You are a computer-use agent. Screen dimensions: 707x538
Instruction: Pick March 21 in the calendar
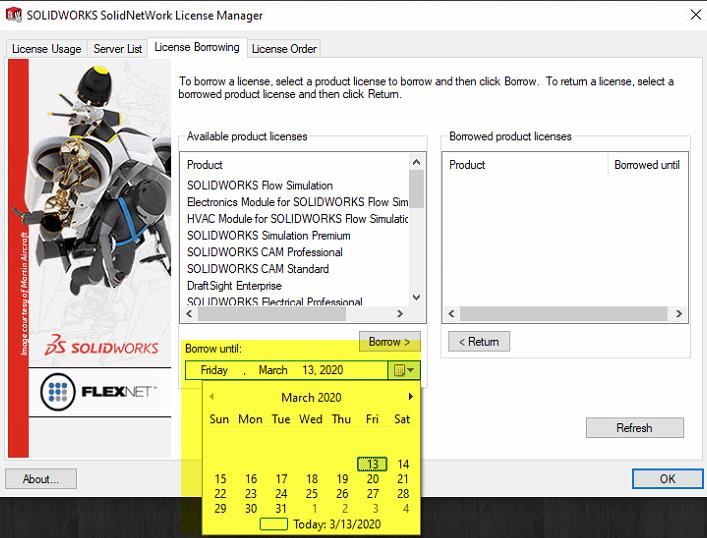pyautogui.click(x=403, y=479)
